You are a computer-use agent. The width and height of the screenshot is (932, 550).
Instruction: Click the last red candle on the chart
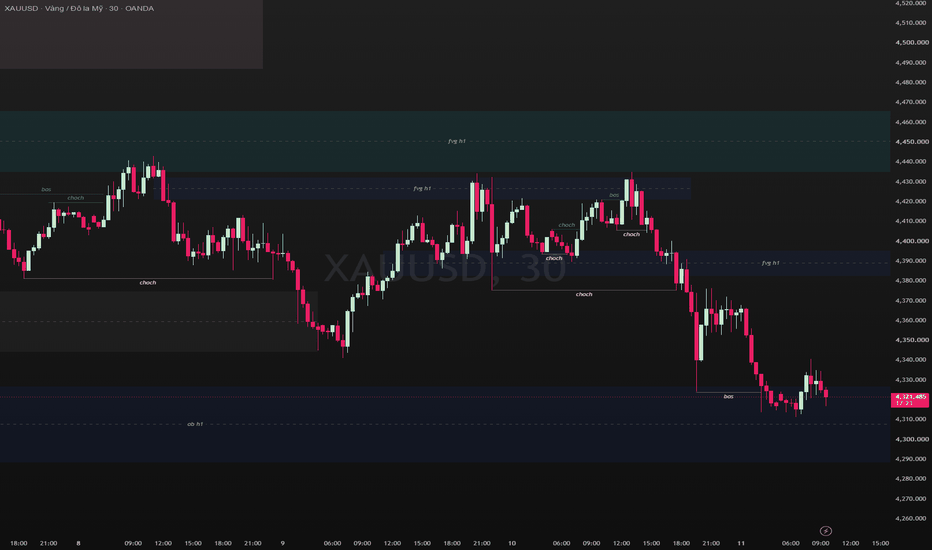[826, 394]
